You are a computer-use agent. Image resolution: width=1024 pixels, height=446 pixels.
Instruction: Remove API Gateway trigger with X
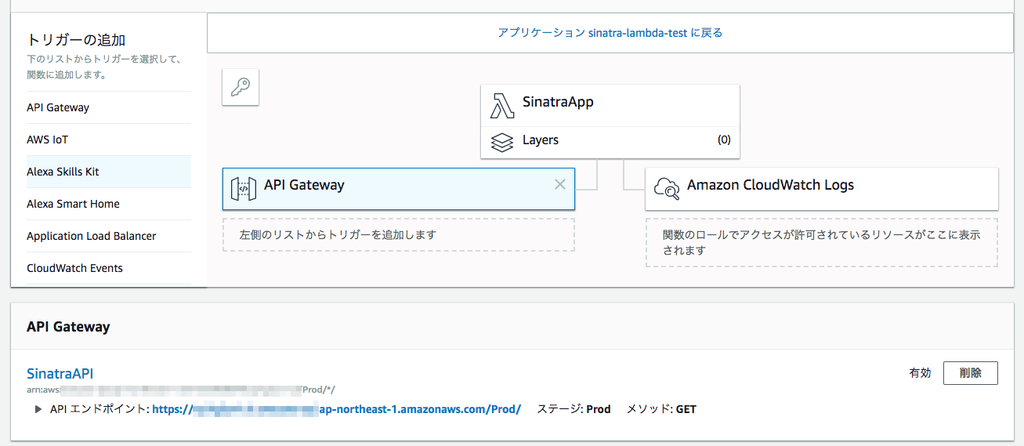click(x=560, y=184)
